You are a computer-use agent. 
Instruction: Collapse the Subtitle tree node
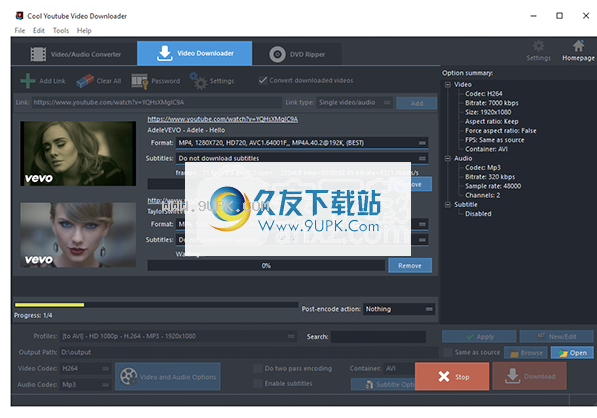coord(448,204)
